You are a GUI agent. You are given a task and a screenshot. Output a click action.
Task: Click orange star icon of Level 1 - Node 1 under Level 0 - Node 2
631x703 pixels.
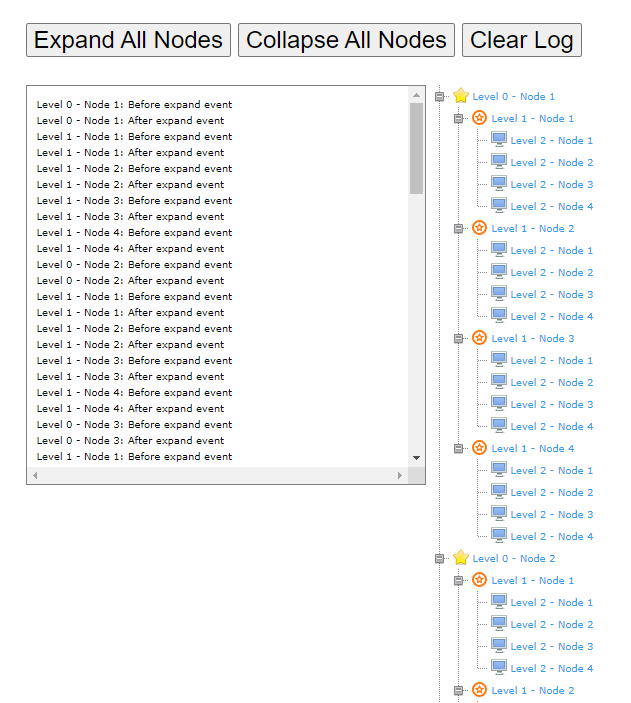(479, 580)
